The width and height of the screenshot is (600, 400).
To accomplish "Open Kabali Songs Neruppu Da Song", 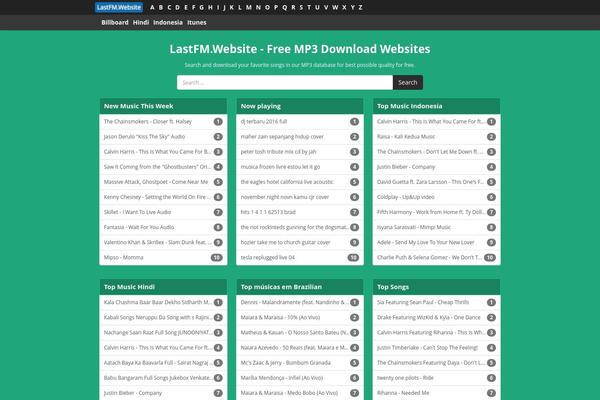I will (x=158, y=317).
